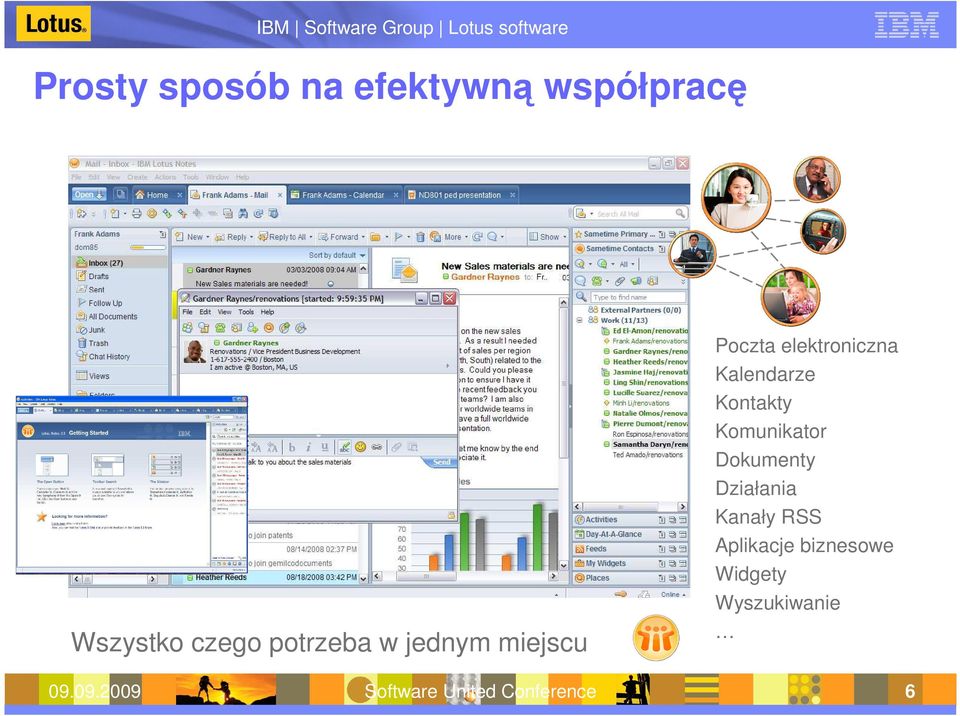This screenshot has height=716, width=960.
Task: Click the trash delete icon in actions
Action: (420, 237)
